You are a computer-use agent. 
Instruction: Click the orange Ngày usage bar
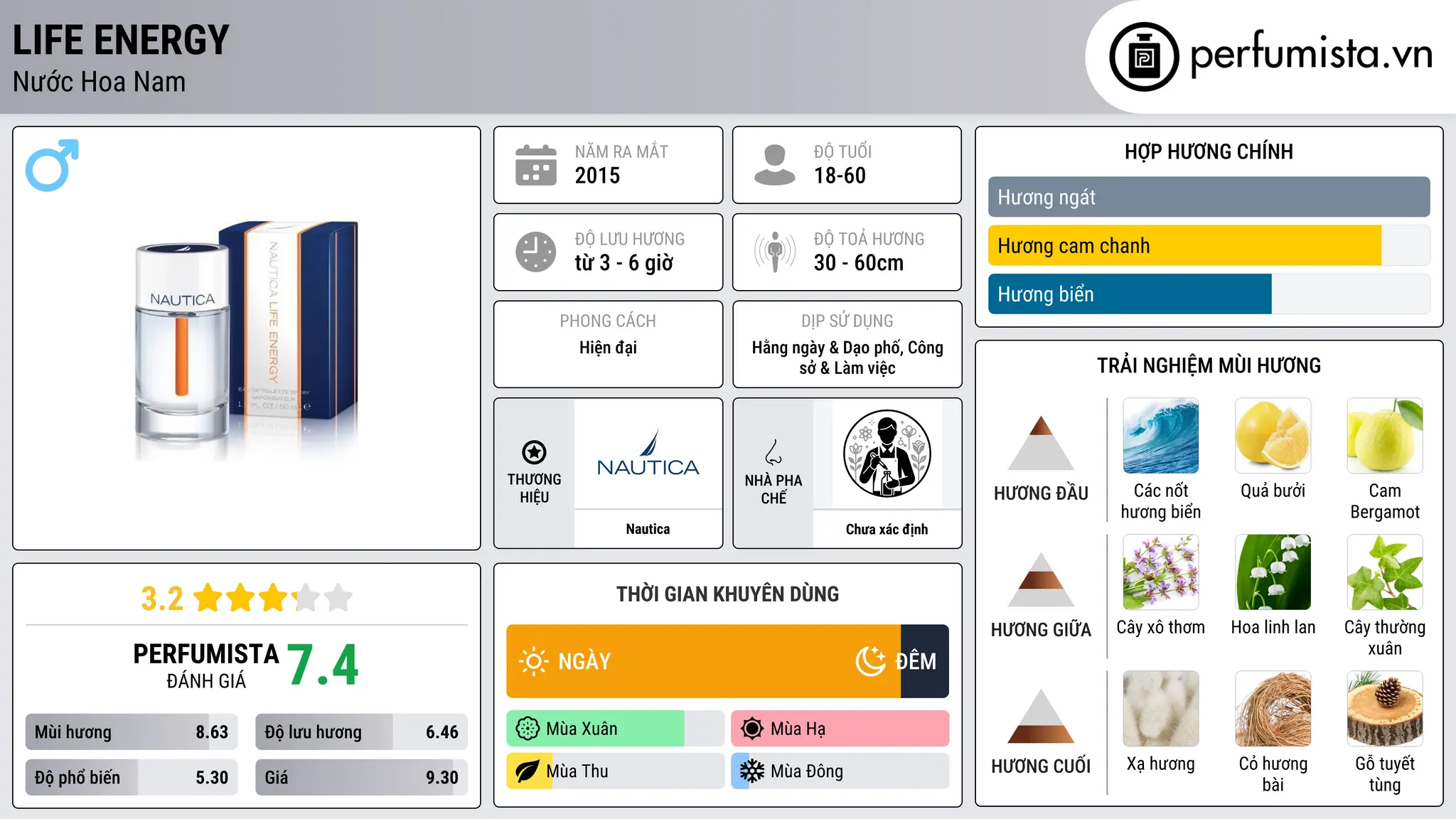pyautogui.click(x=703, y=661)
